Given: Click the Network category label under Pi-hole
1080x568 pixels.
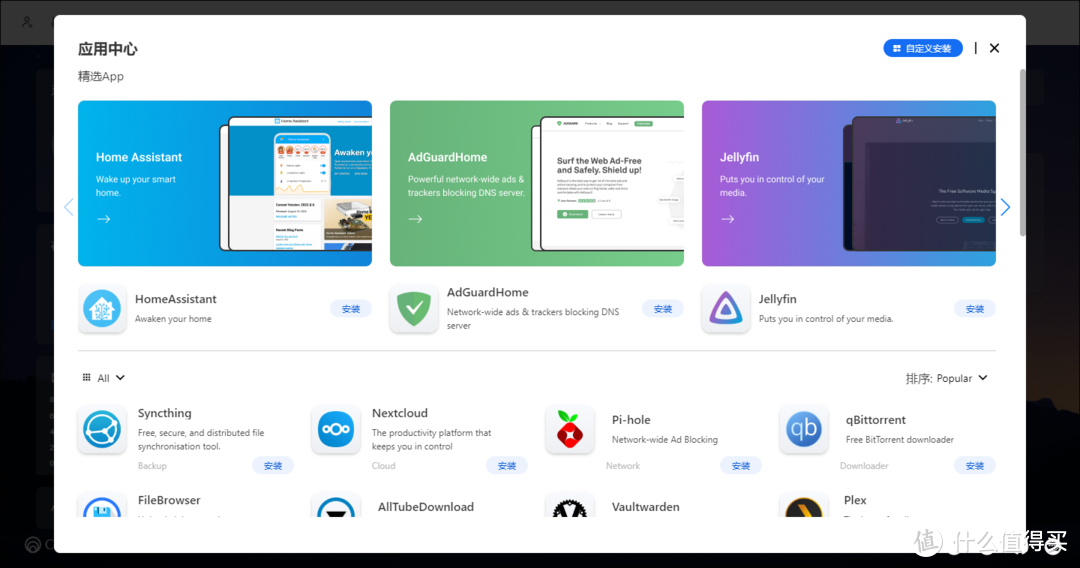Looking at the screenshot, I should (x=623, y=466).
